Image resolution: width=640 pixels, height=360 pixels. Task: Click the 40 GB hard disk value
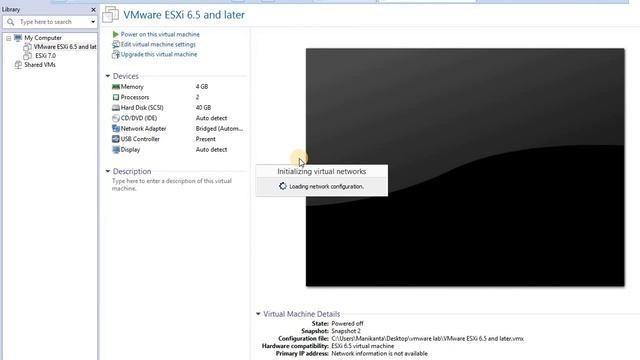203,108
